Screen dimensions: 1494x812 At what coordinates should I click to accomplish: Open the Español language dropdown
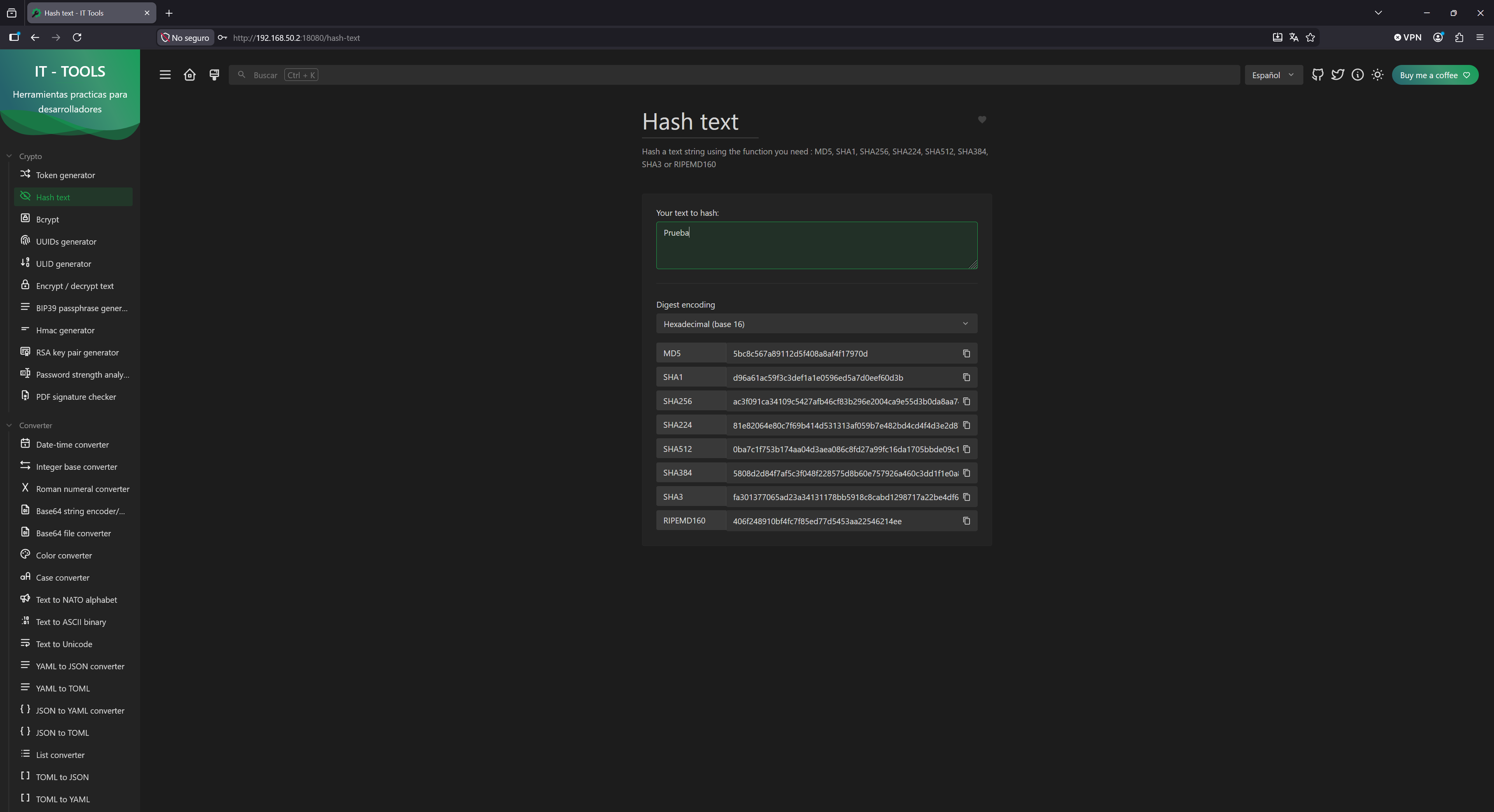coord(1273,75)
